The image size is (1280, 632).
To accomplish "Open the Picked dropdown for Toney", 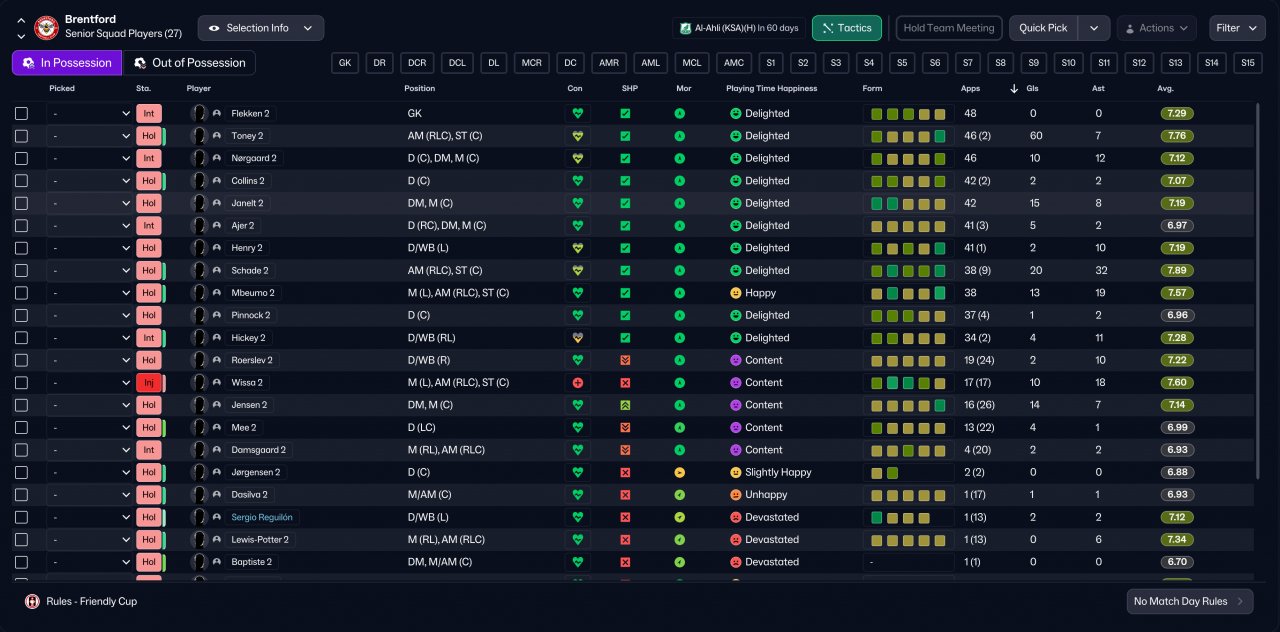I will point(90,136).
